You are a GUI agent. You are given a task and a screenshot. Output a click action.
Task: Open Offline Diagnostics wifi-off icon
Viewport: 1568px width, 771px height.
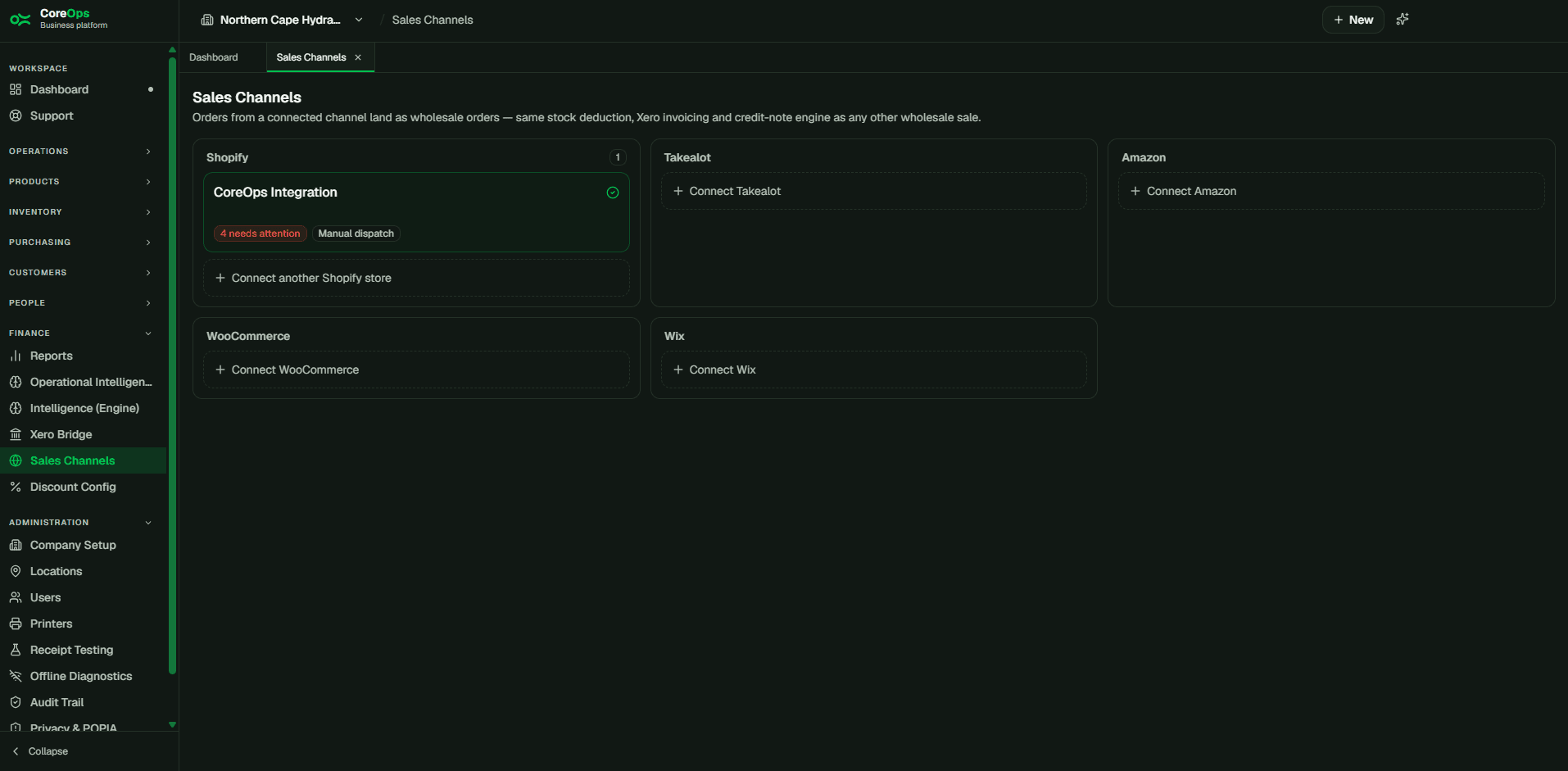tap(16, 676)
